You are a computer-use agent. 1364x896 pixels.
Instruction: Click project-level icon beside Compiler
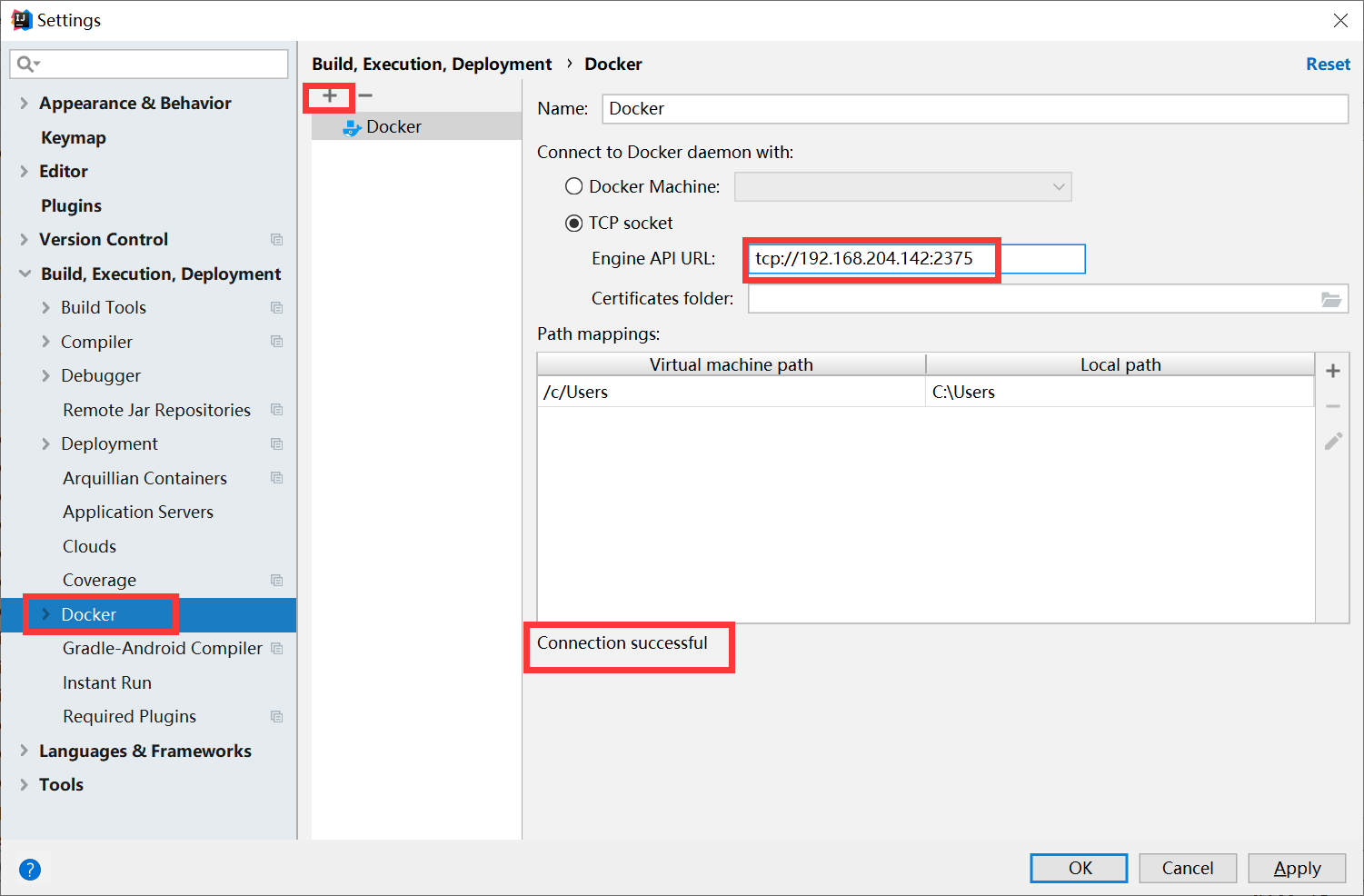pyautogui.click(x=277, y=342)
